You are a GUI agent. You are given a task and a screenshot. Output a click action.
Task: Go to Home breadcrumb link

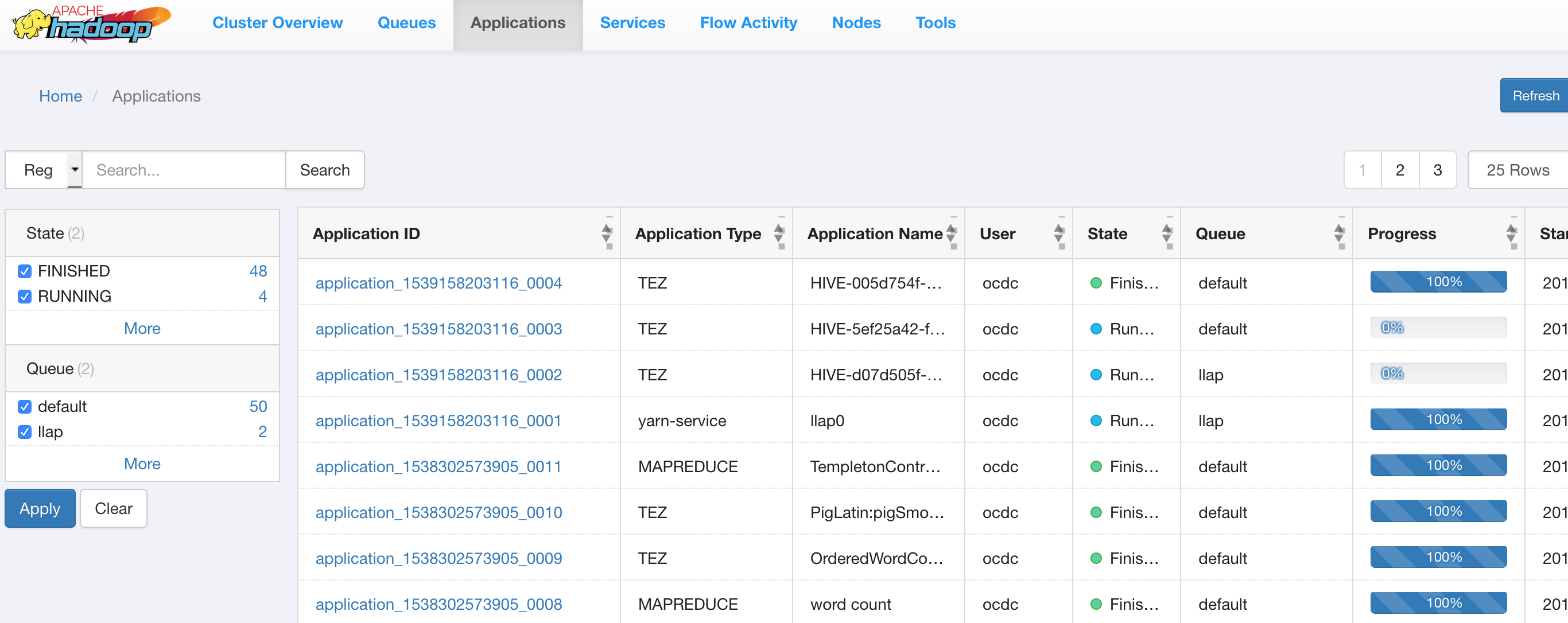pyautogui.click(x=60, y=96)
